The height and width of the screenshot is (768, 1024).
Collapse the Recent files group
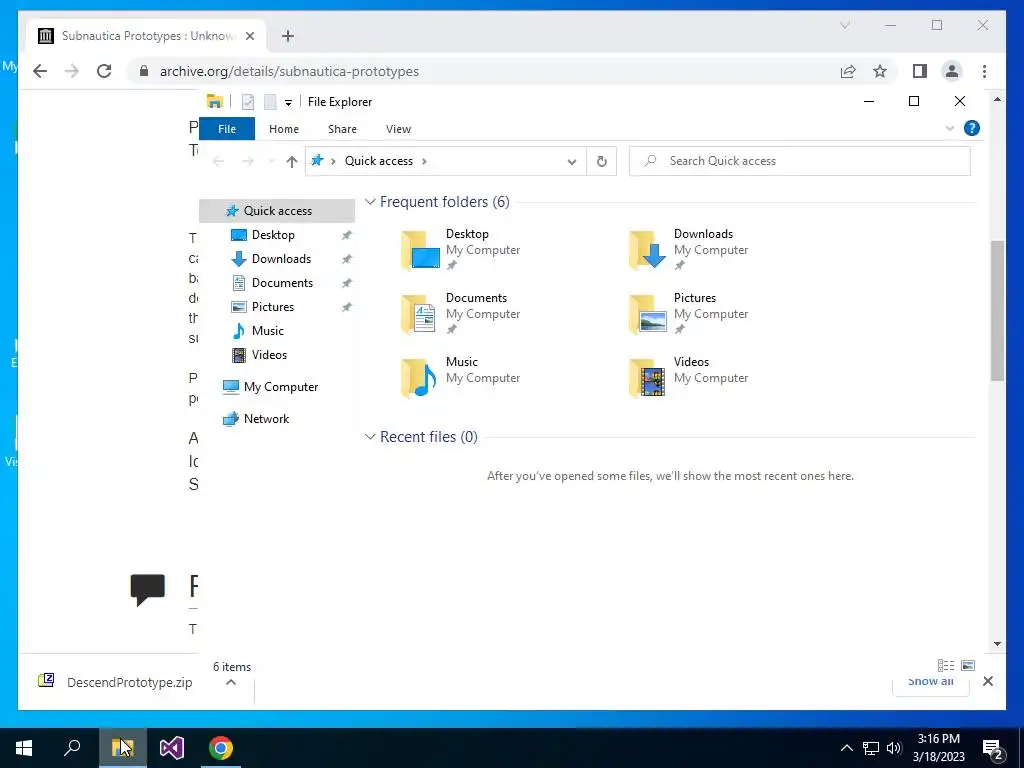click(x=370, y=437)
